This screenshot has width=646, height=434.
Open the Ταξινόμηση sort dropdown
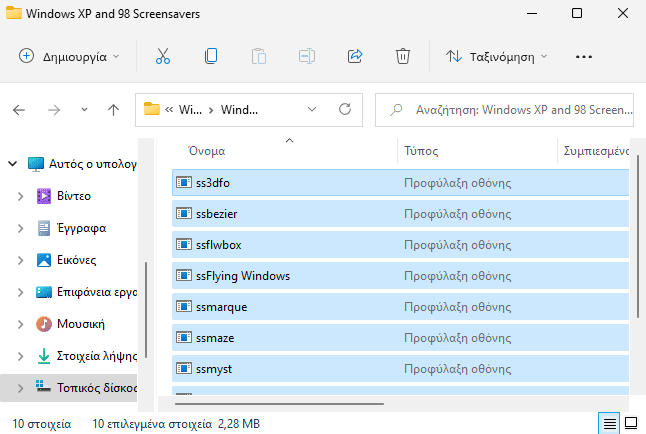[x=496, y=56]
